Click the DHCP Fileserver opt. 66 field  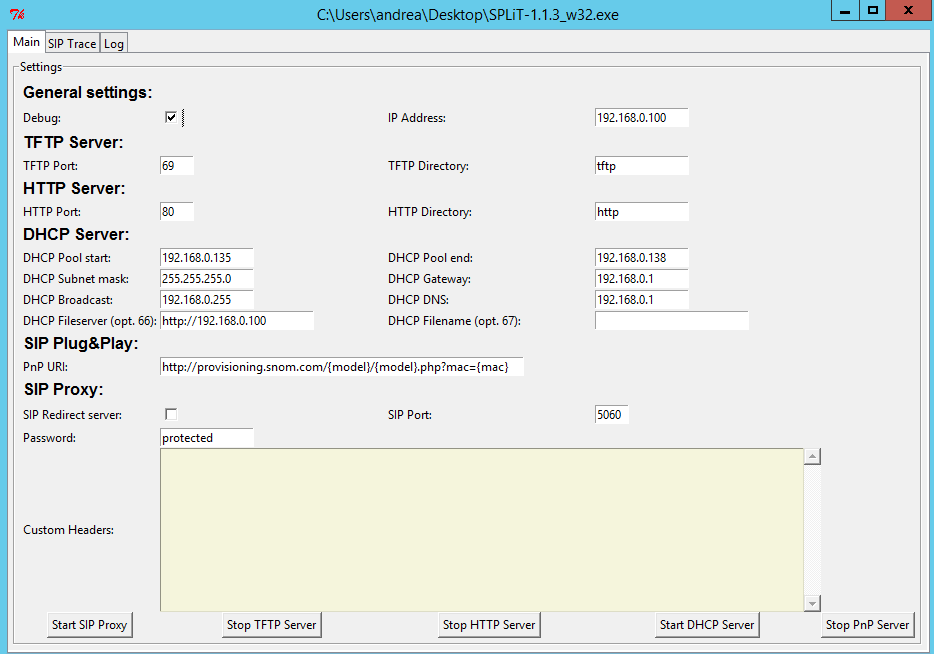click(236, 320)
